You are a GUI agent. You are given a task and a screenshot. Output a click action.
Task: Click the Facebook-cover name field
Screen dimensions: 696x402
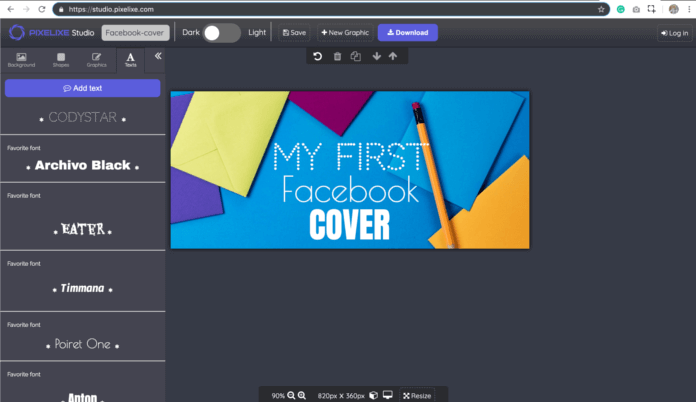[x=136, y=32]
